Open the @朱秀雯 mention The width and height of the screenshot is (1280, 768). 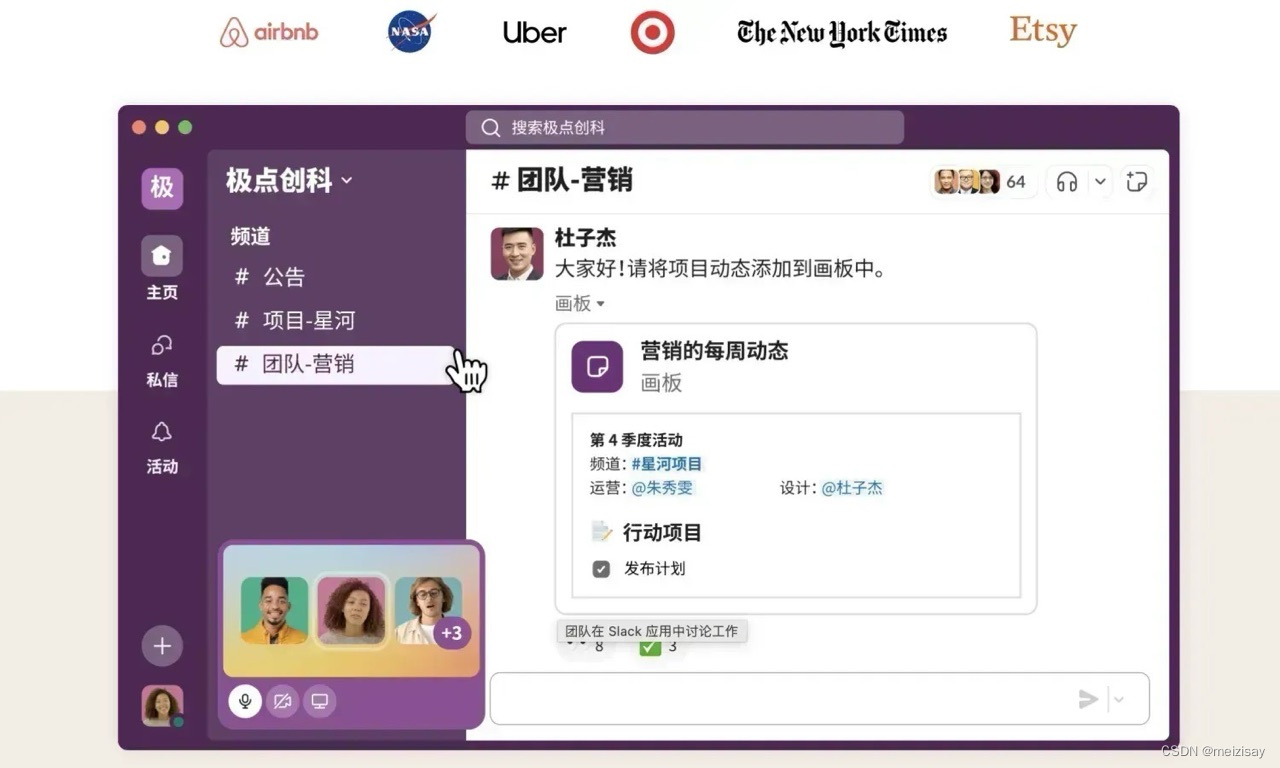[x=662, y=488]
